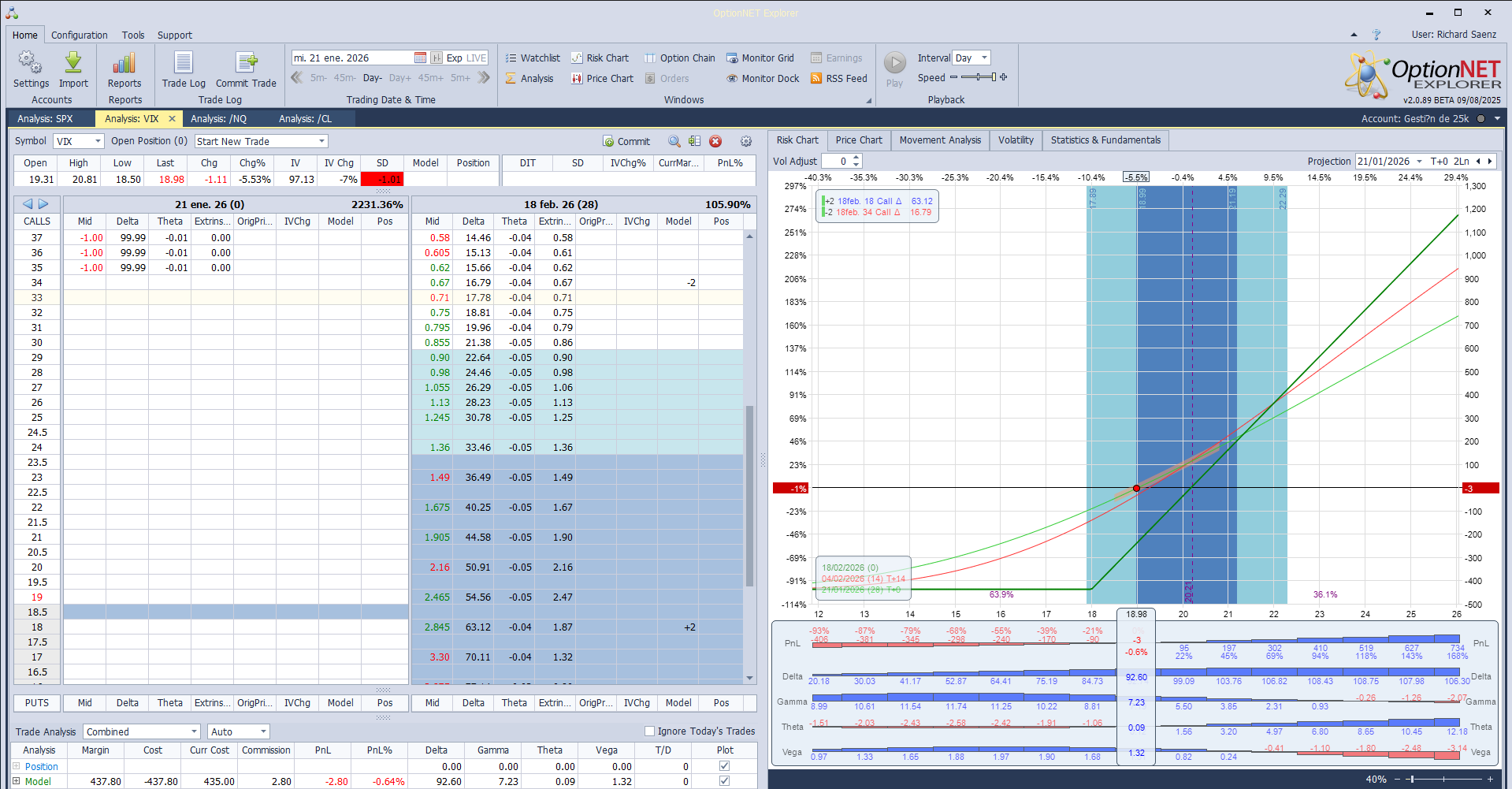Expand the Model row

click(16, 781)
